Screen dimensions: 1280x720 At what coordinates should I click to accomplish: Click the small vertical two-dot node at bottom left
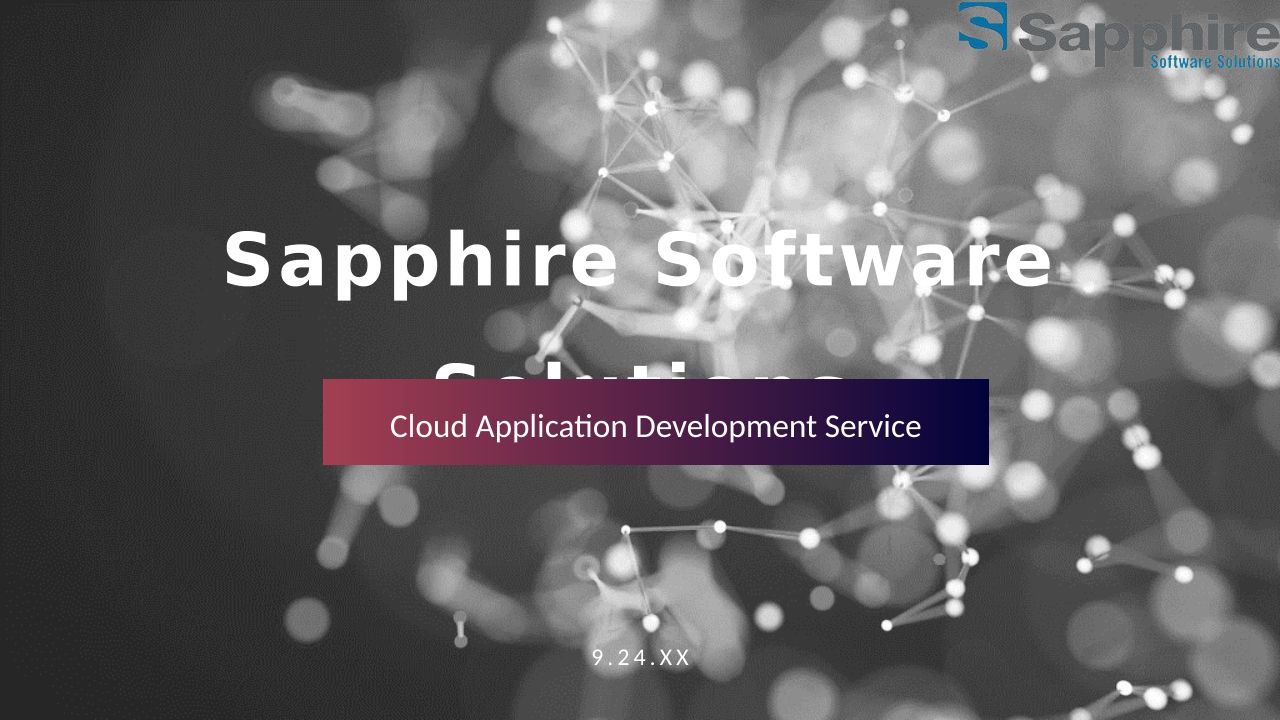pos(460,630)
